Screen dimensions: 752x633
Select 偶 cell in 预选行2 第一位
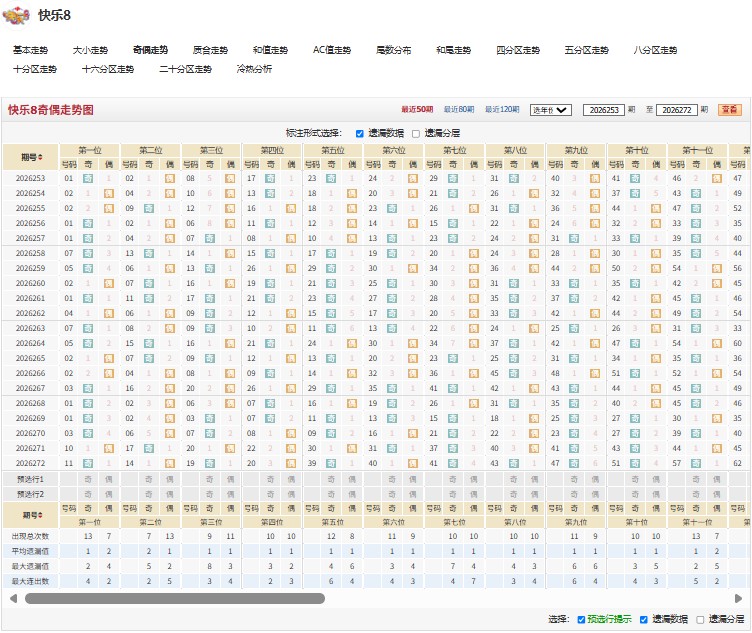point(109,494)
